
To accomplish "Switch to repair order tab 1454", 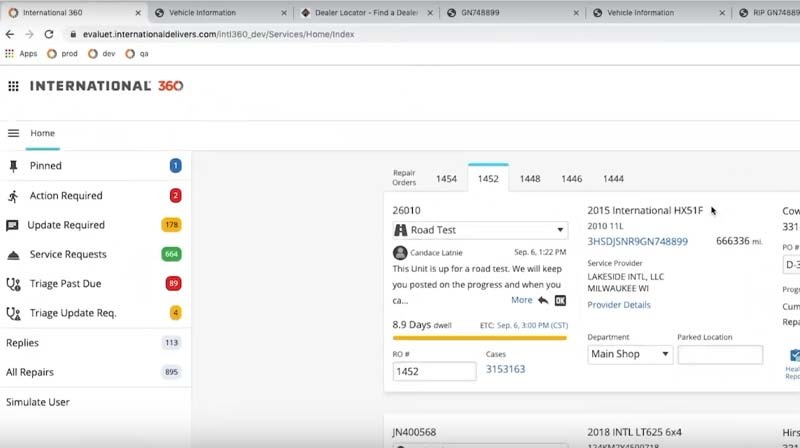I will (x=446, y=179).
